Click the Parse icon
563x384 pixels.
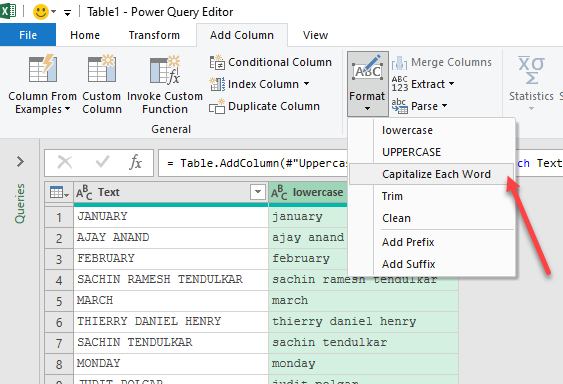pos(400,106)
